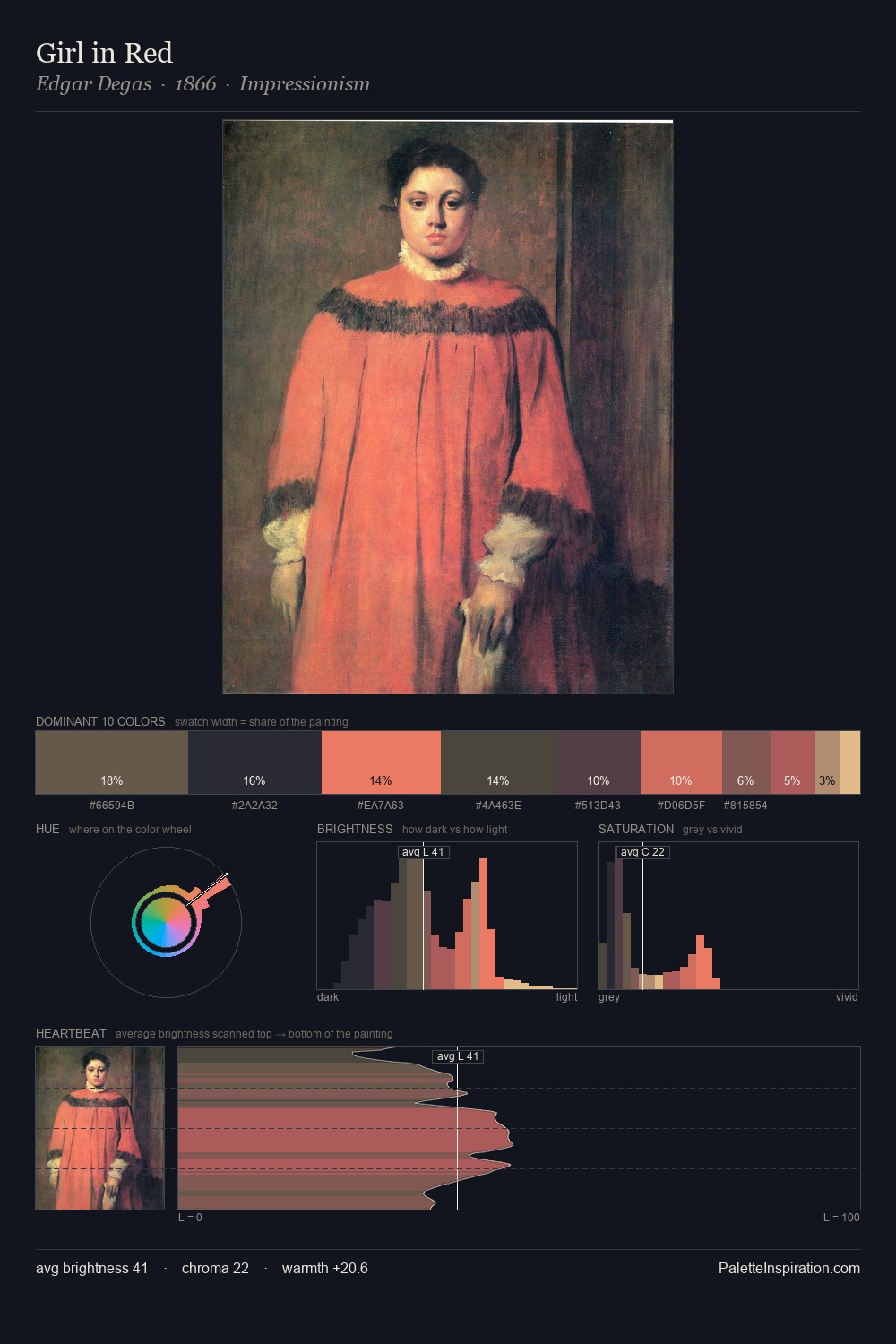Select the 16% dark swatch #2A2A32

pyautogui.click(x=254, y=762)
